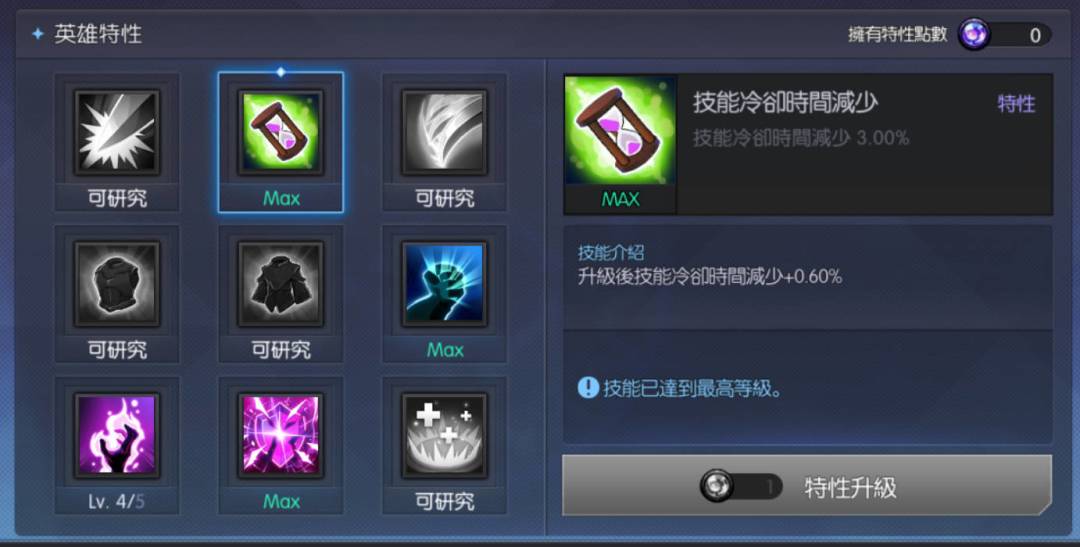Click the silver orb cost icon on upgrade button
Screen dimensions: 1080x547
click(716, 486)
